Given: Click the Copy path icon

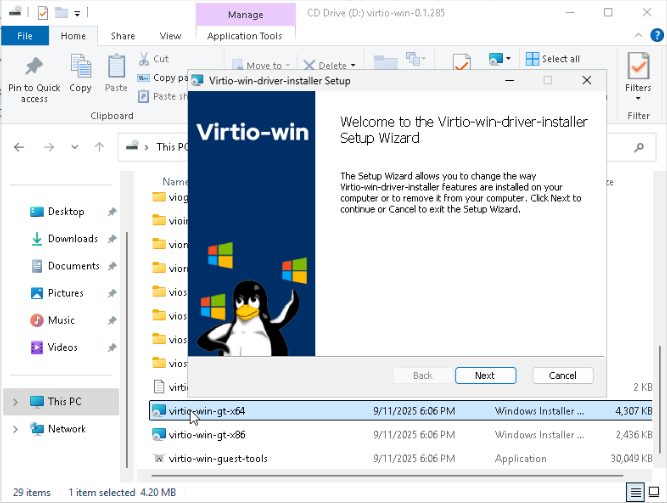Looking at the screenshot, I should [143, 78].
